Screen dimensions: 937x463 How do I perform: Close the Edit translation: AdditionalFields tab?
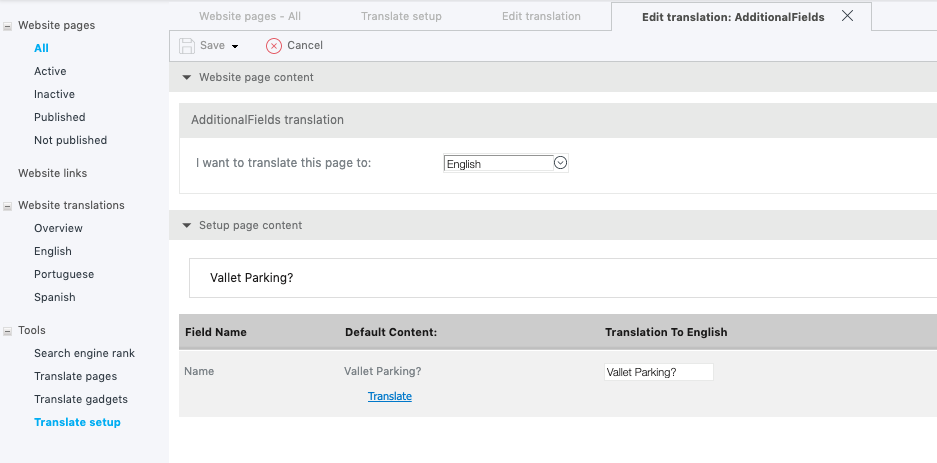coord(847,16)
